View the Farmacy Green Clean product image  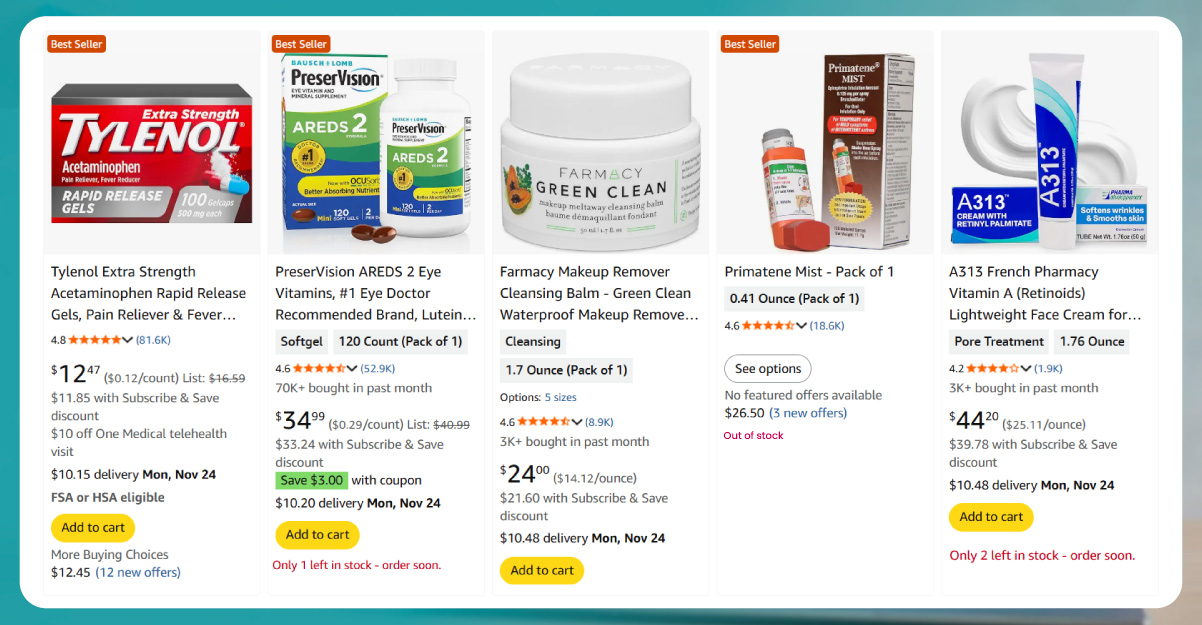[600, 150]
